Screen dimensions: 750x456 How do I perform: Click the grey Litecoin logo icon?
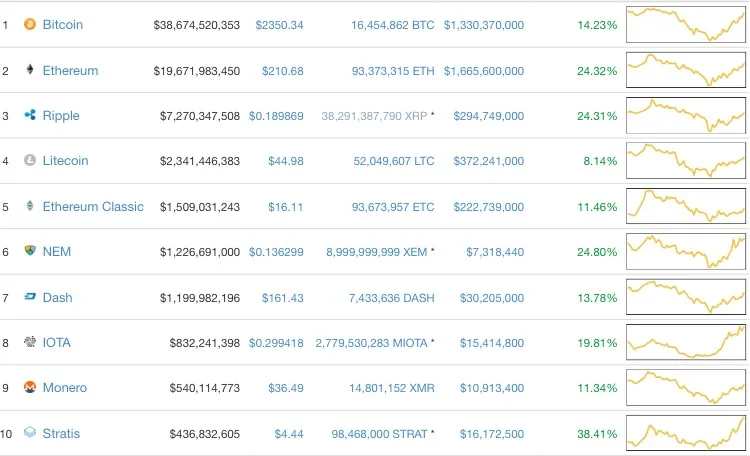pos(30,160)
